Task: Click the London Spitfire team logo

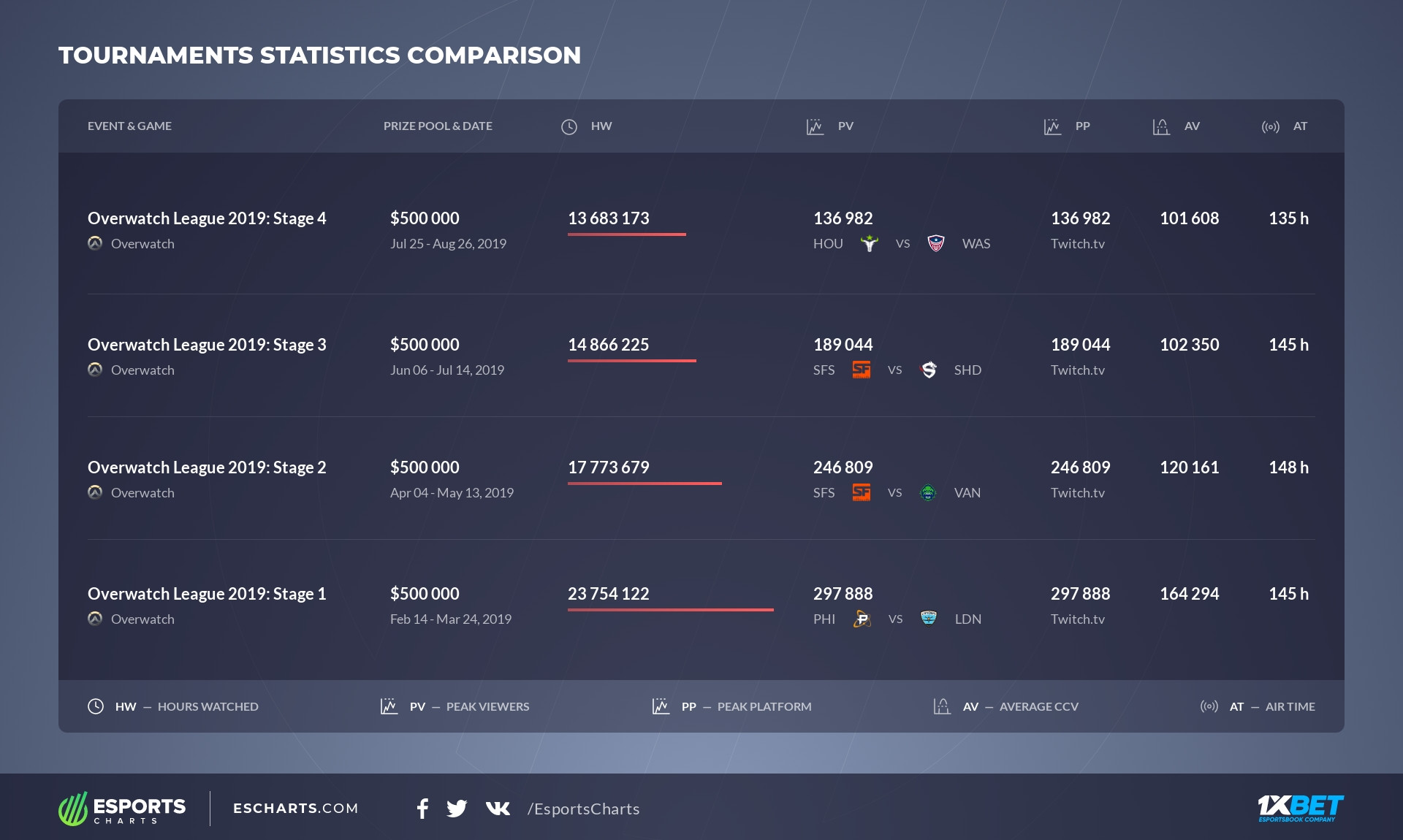Action: (x=929, y=619)
